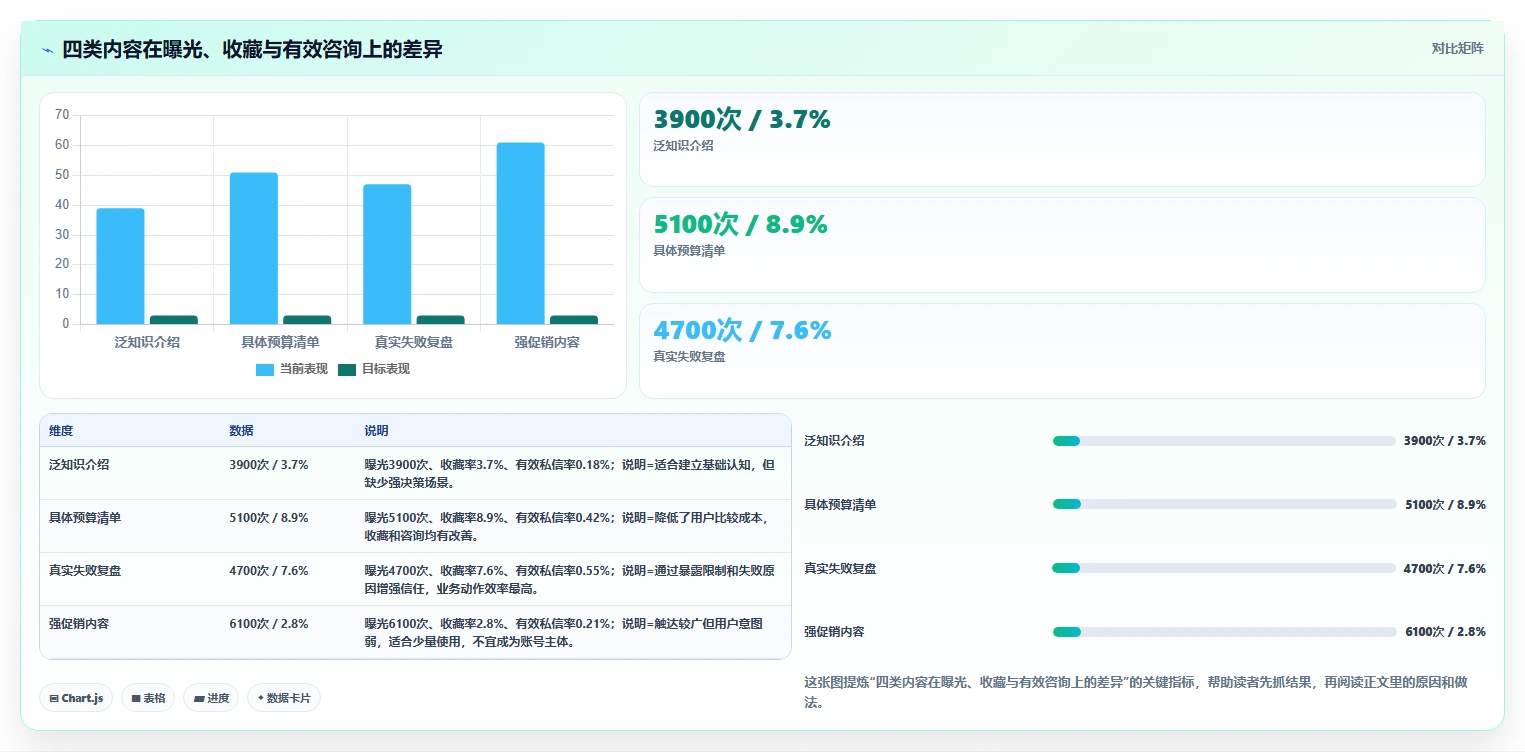This screenshot has width=1525, height=752.
Task: Click the description starting 曝光5100次
Action: [569, 527]
